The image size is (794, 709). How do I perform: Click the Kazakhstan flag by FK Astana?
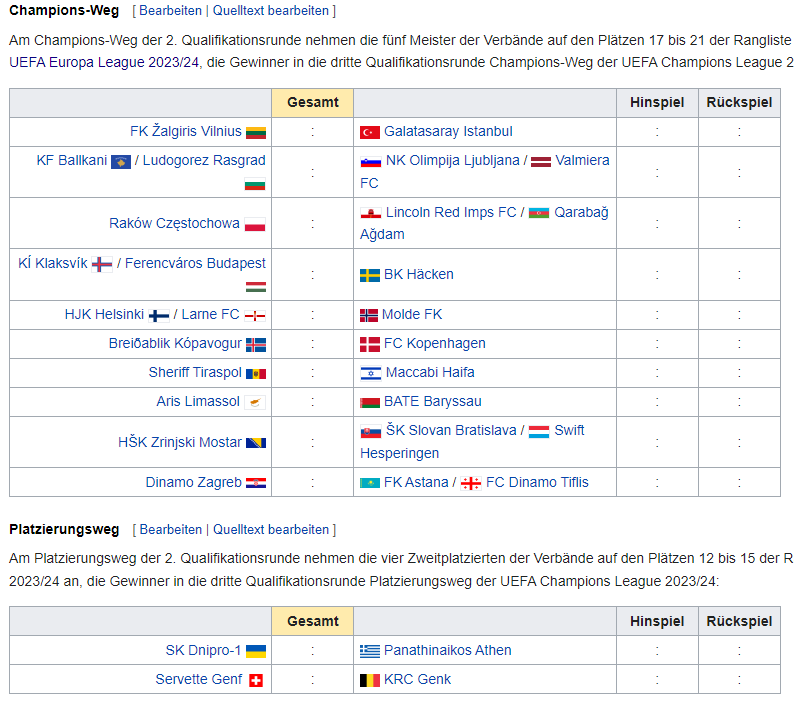[x=370, y=483]
